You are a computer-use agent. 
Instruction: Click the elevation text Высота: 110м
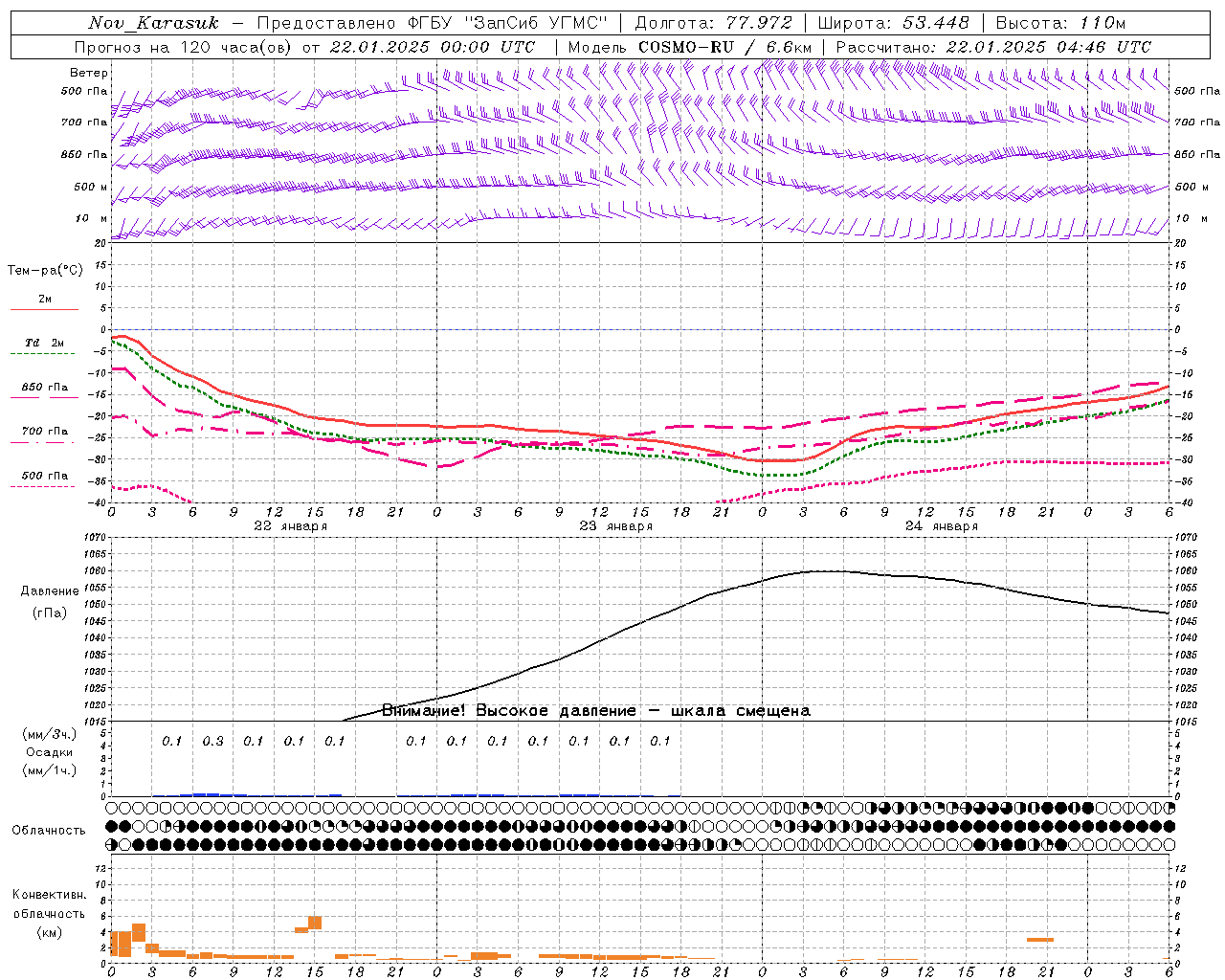(1060, 23)
